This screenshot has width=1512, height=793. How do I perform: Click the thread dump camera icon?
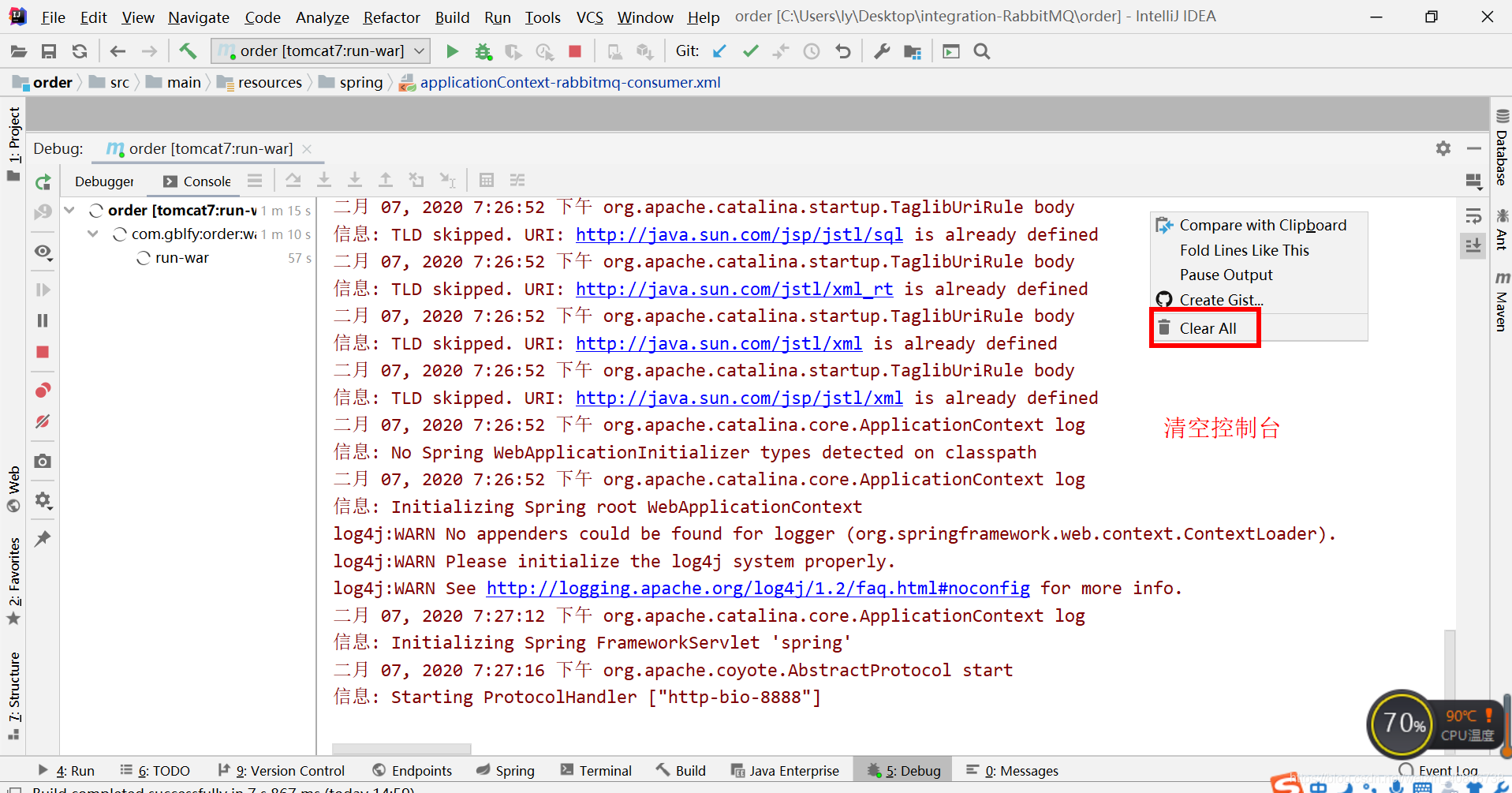tap(43, 461)
